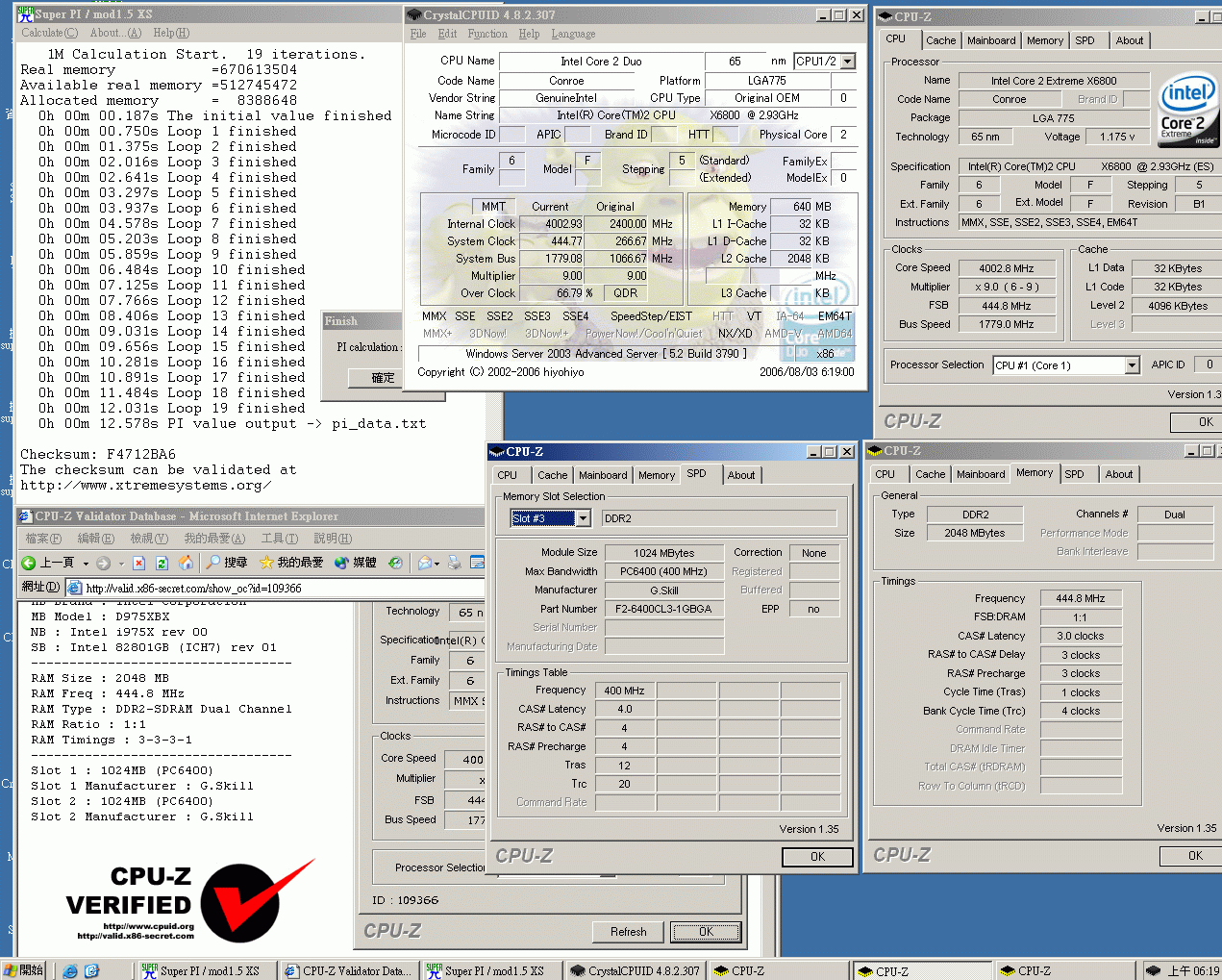
Task: Switch to Cache tab in top-right CPU-Z
Action: [940, 40]
